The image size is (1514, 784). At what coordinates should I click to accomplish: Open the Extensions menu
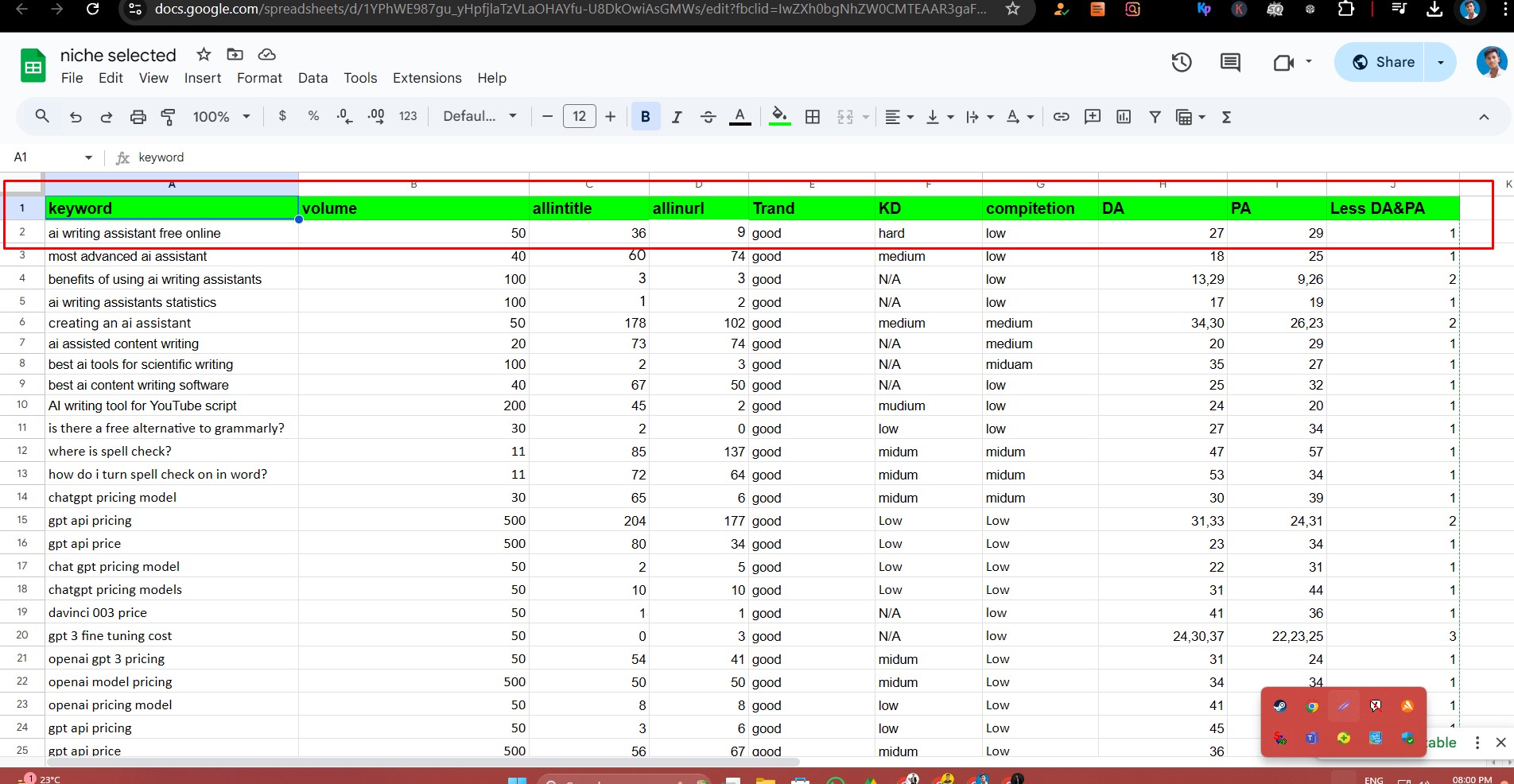427,78
